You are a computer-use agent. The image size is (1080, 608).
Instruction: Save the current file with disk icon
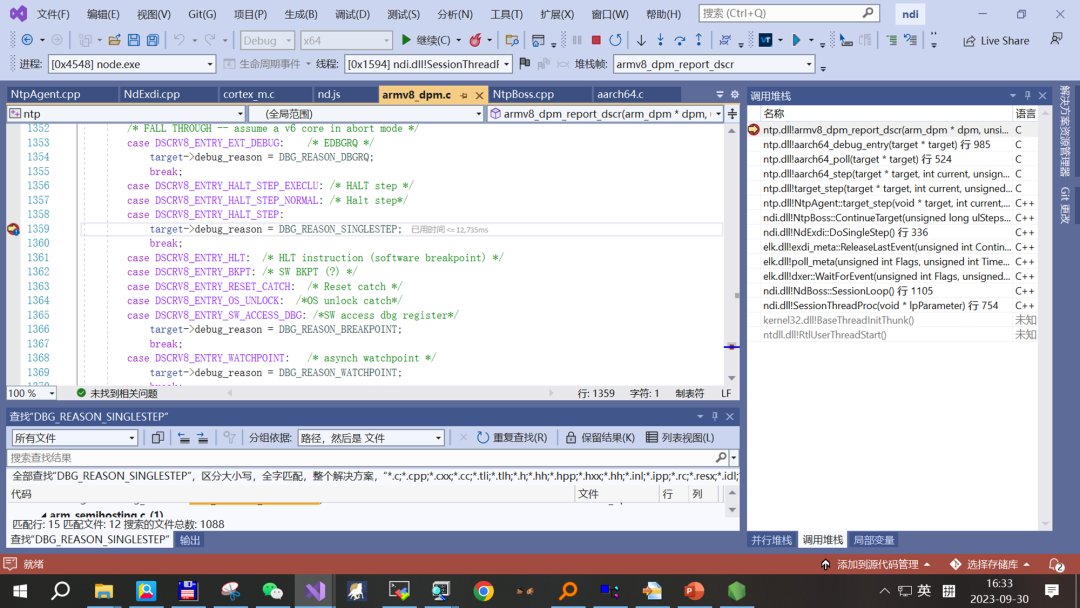click(134, 41)
